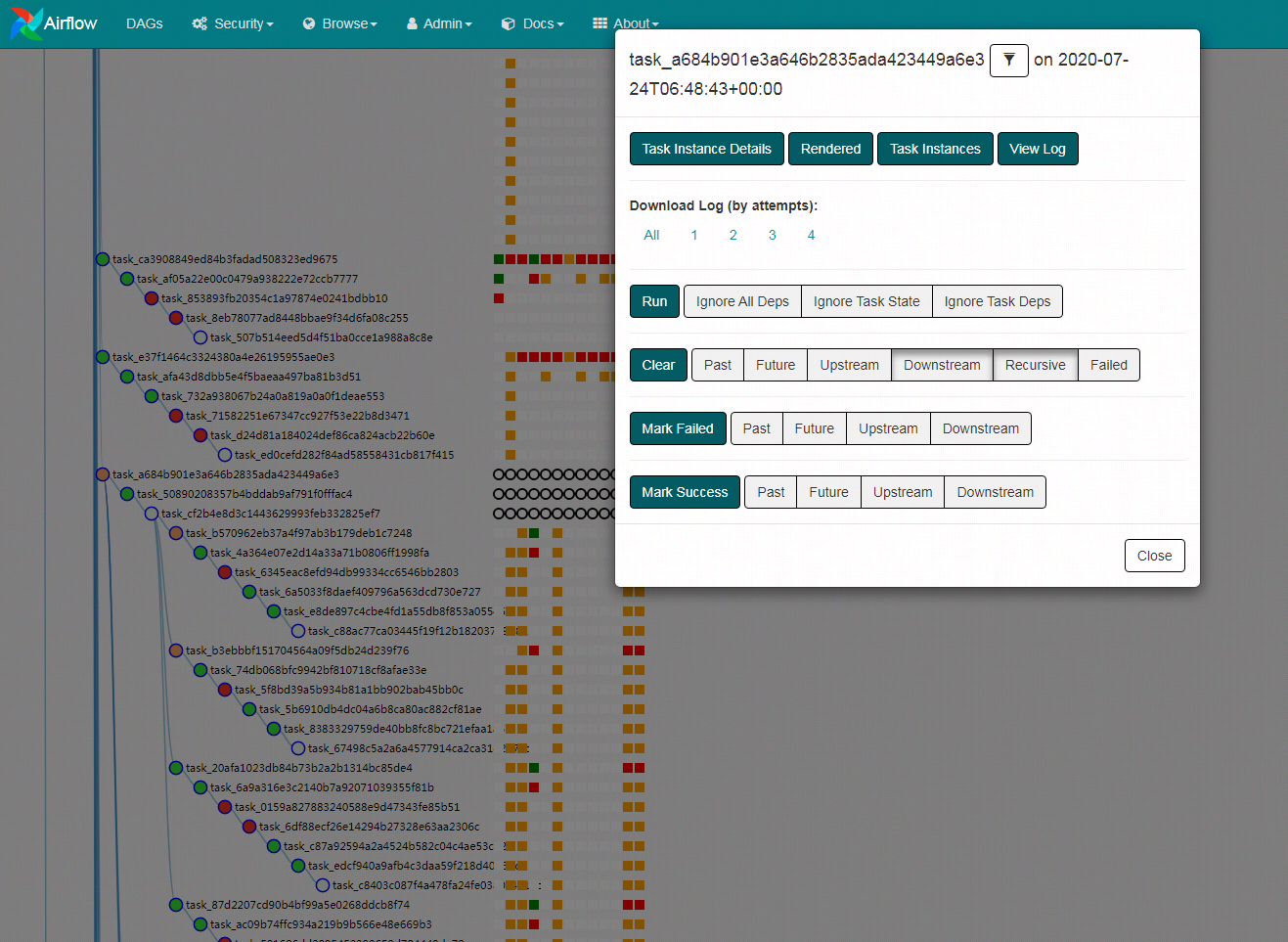Toggle Ignore Task State
This screenshot has height=942, width=1288.
(x=866, y=301)
